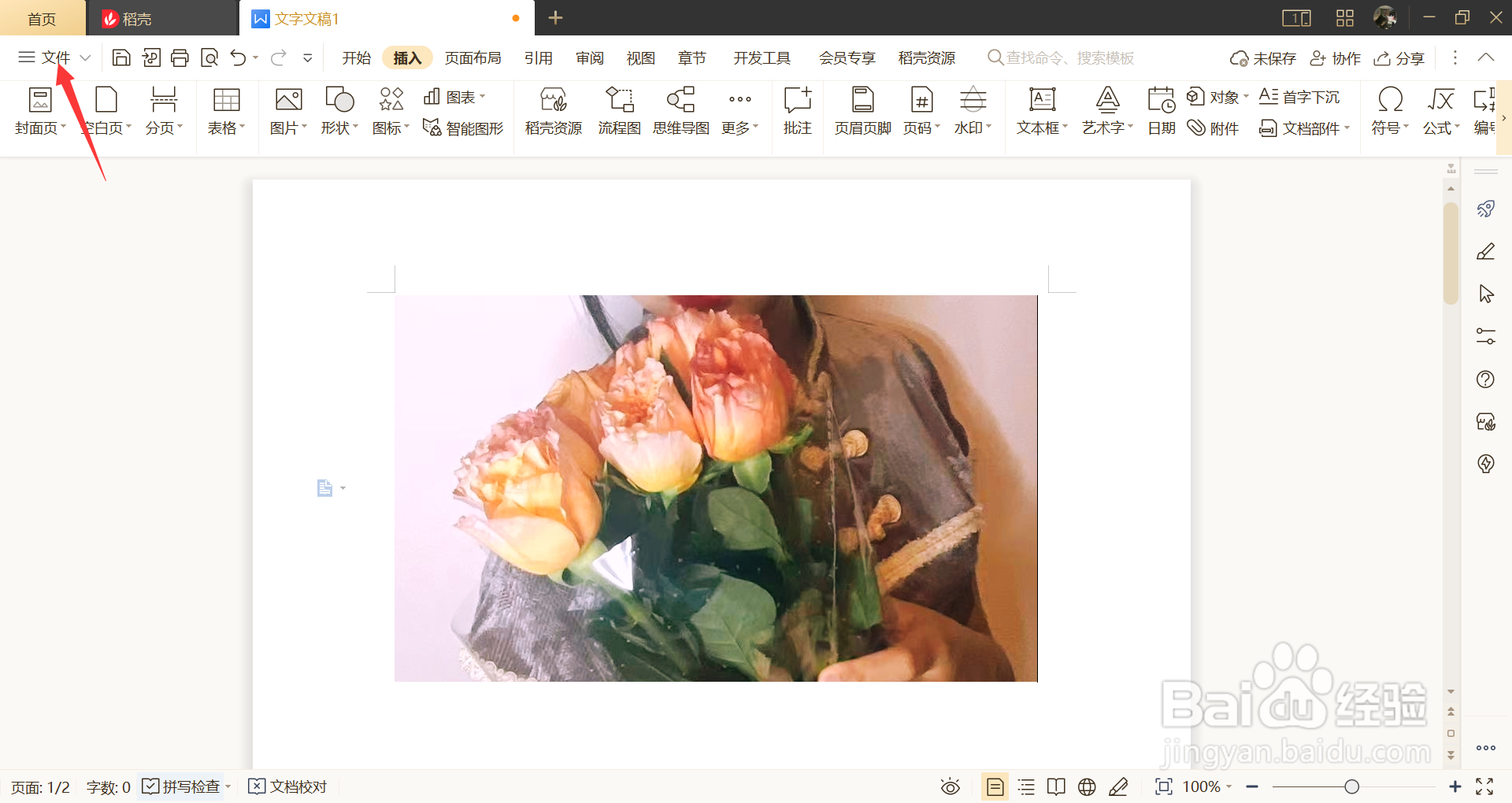Click the Undo icon in quick access toolbar
This screenshot has height=803, width=1512.
pyautogui.click(x=238, y=57)
